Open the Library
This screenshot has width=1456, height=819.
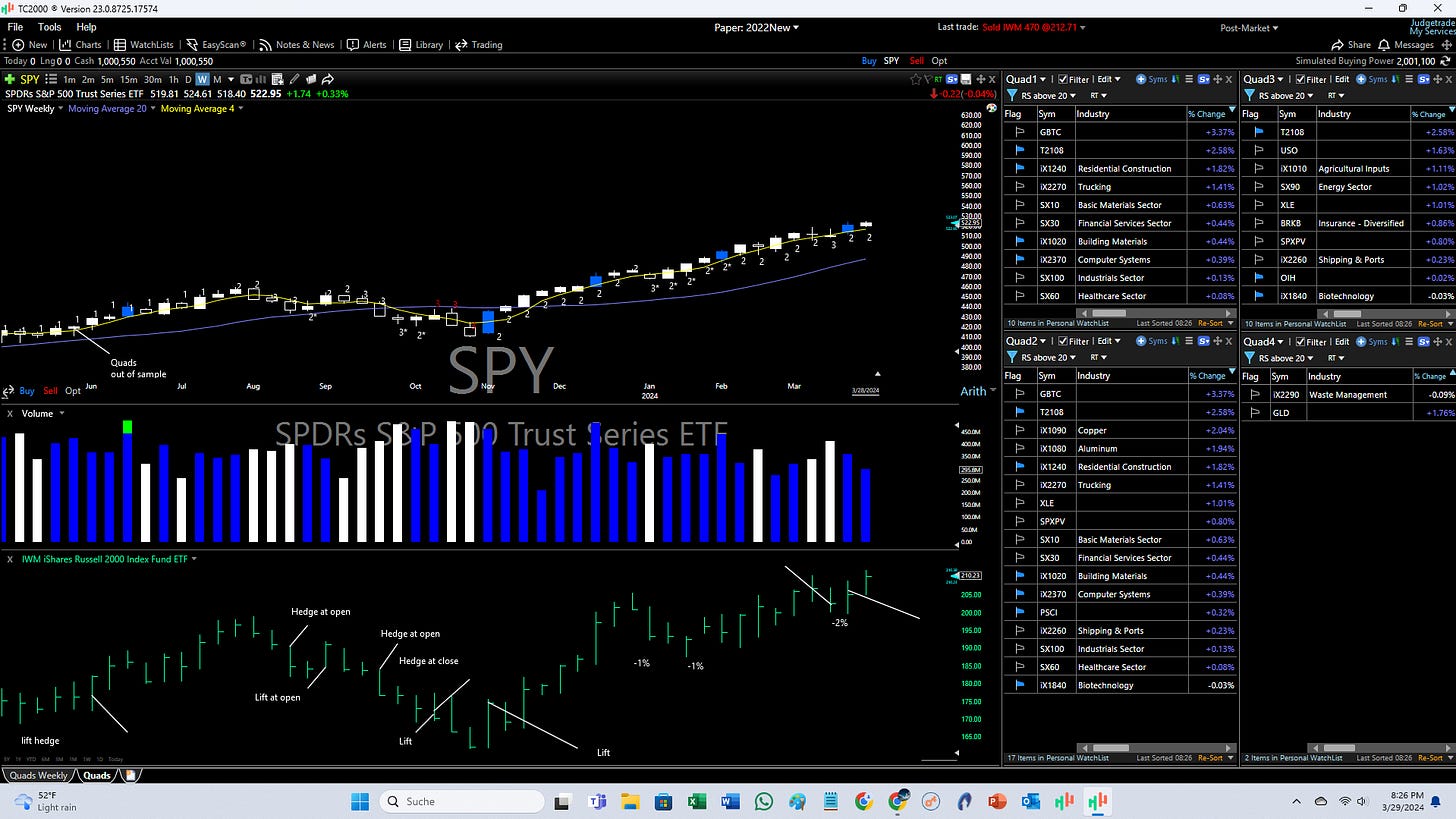tap(421, 45)
